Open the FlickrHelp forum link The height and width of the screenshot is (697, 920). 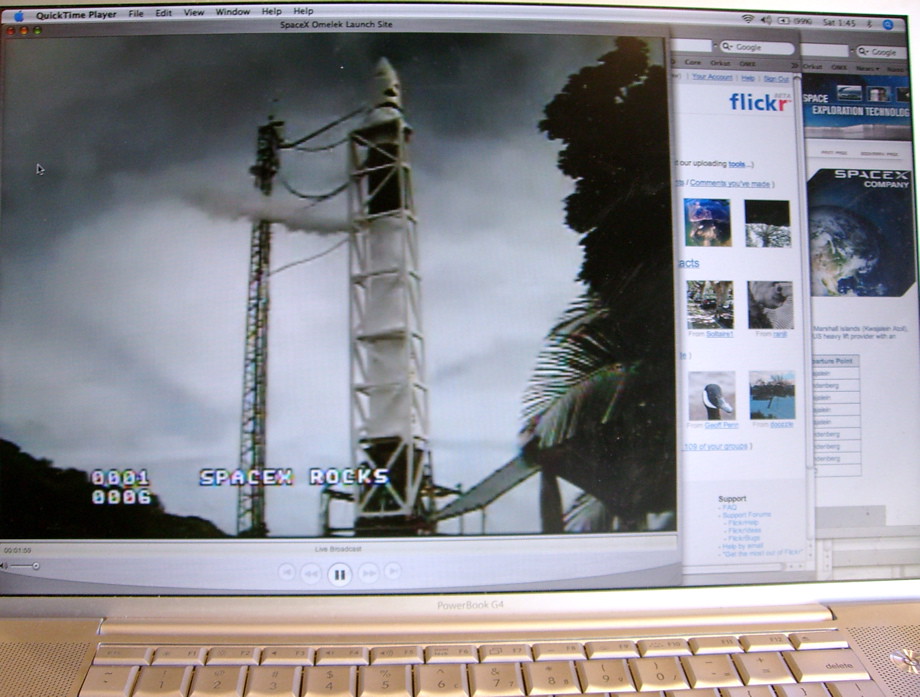(x=743, y=522)
